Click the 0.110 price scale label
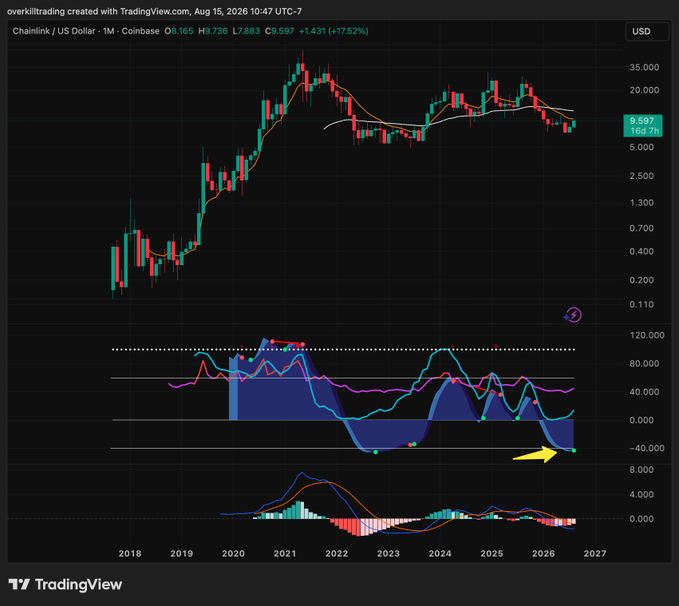 [x=644, y=305]
